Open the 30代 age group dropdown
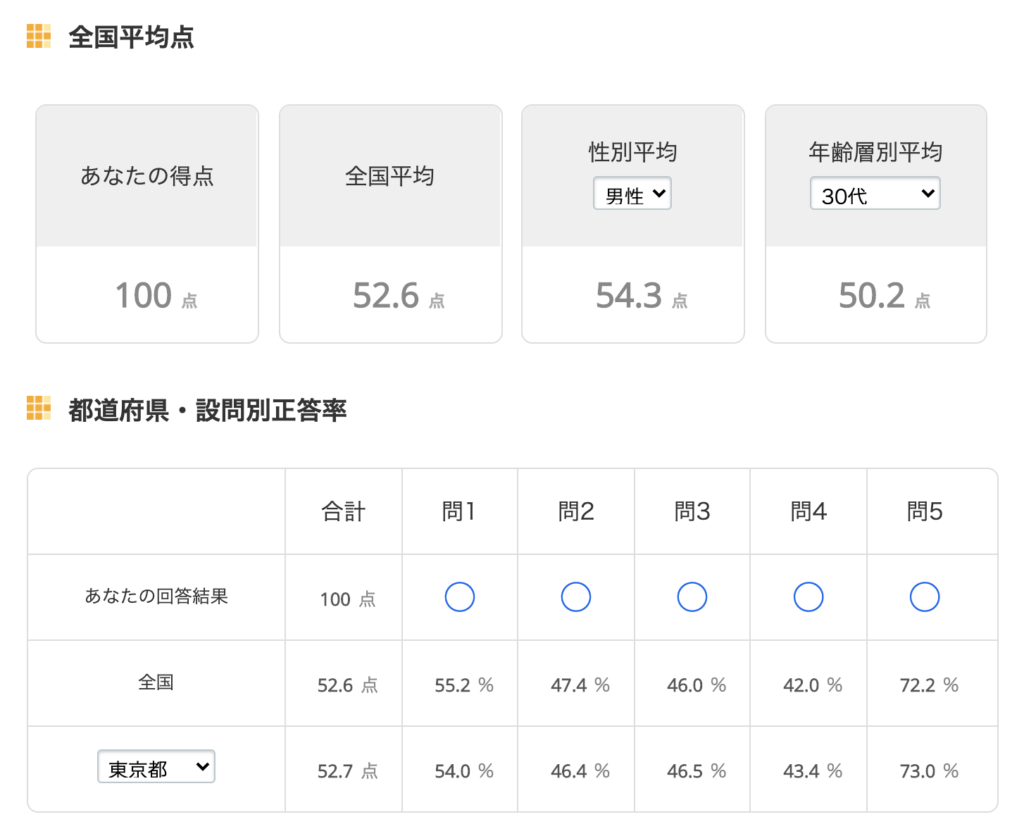This screenshot has height=824, width=1024. coord(875,195)
